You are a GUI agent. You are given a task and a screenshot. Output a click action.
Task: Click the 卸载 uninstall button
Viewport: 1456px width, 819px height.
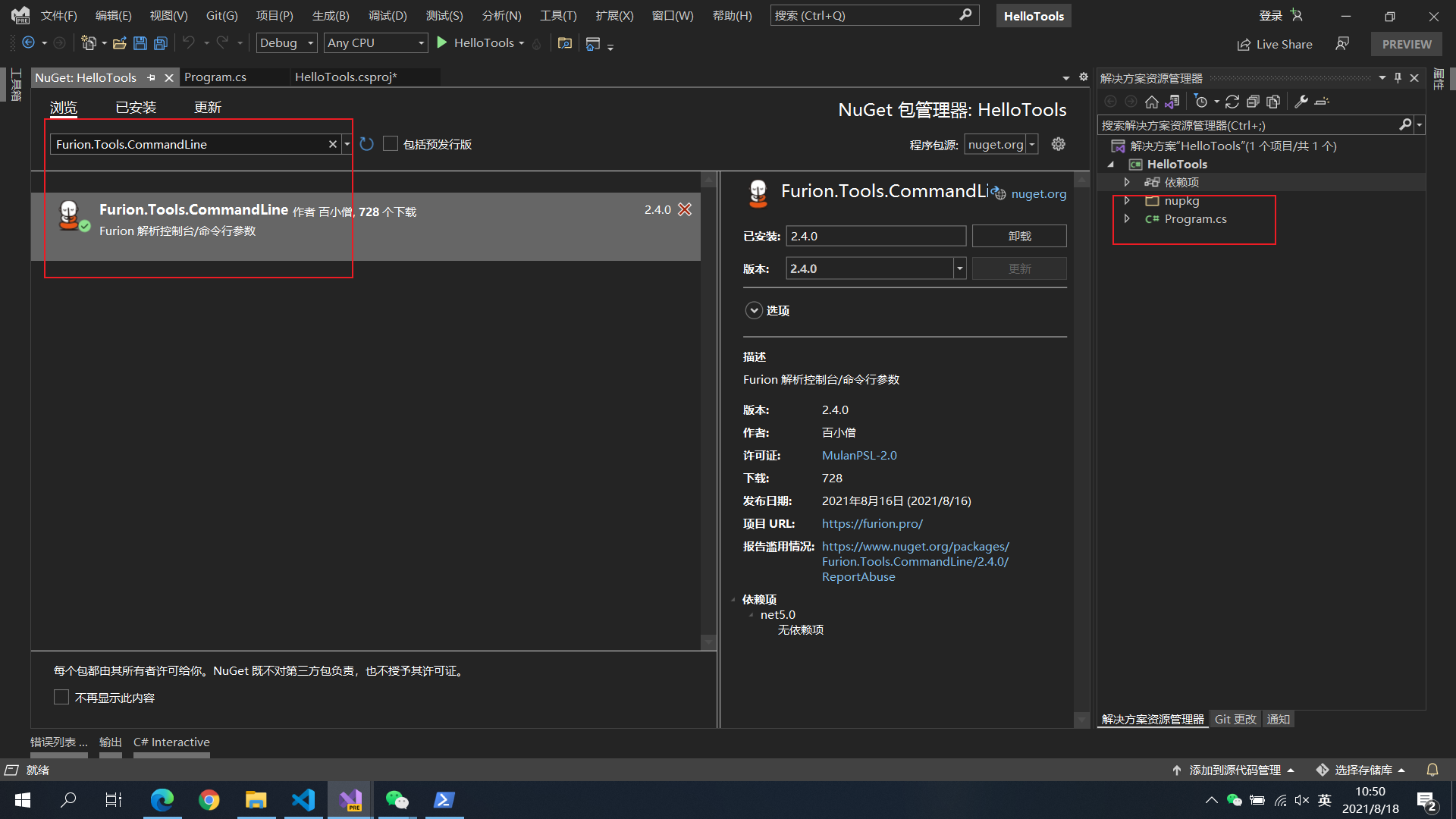click(1019, 236)
